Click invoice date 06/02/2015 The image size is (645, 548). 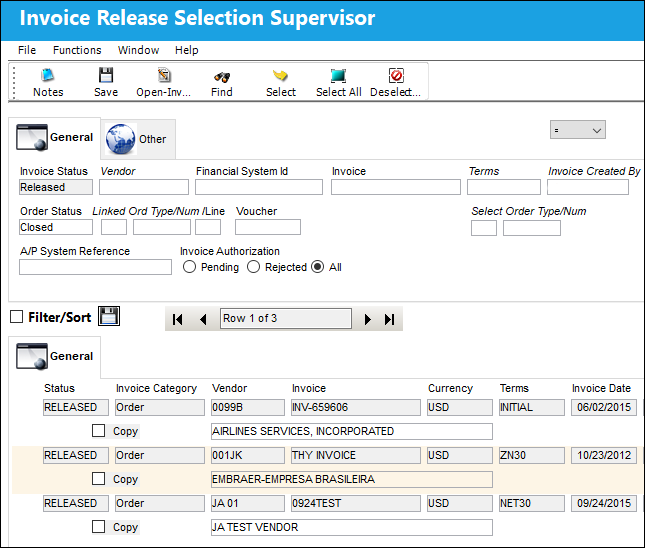point(604,407)
